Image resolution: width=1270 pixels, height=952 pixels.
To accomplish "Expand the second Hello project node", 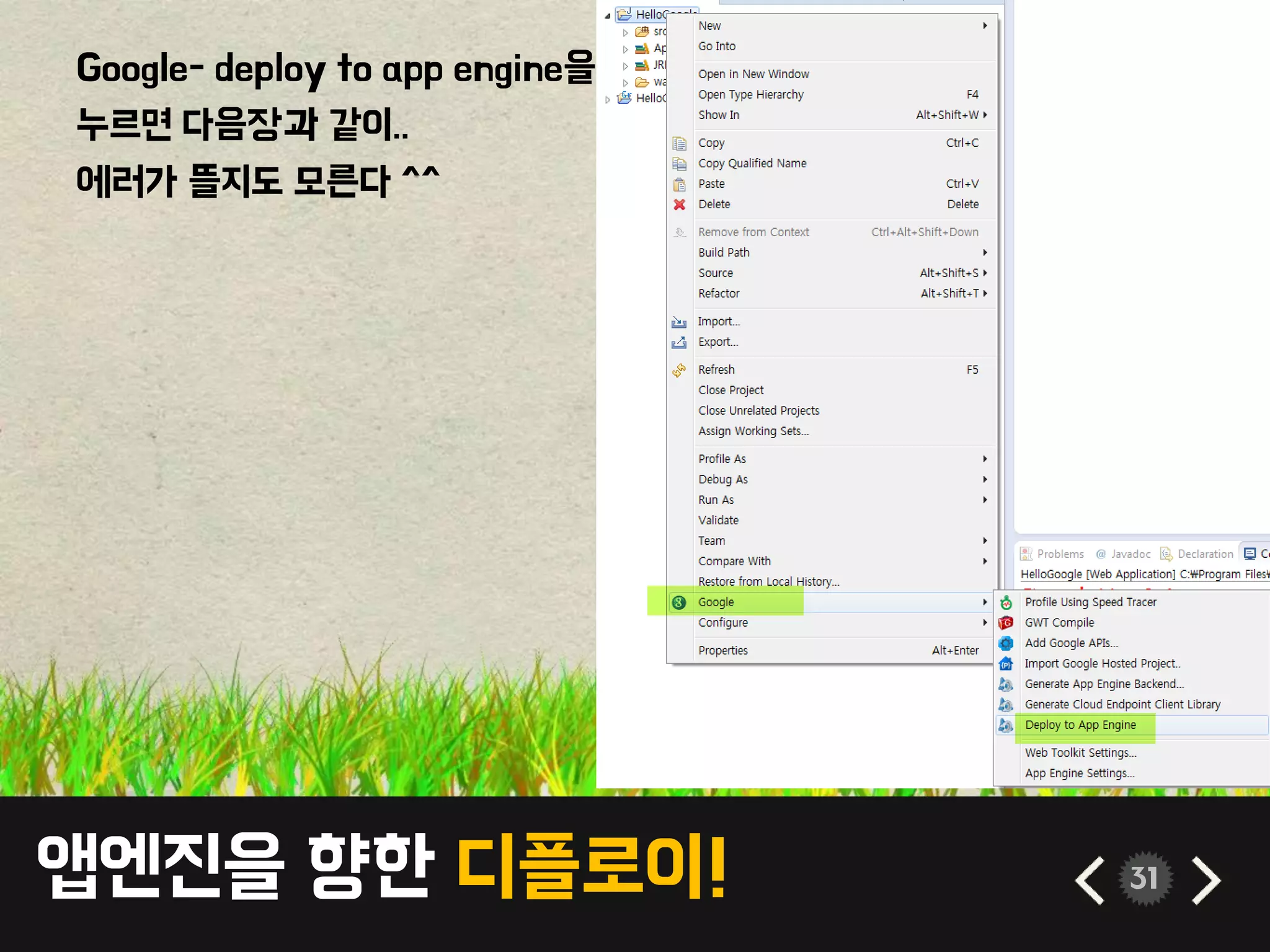I will click(608, 99).
